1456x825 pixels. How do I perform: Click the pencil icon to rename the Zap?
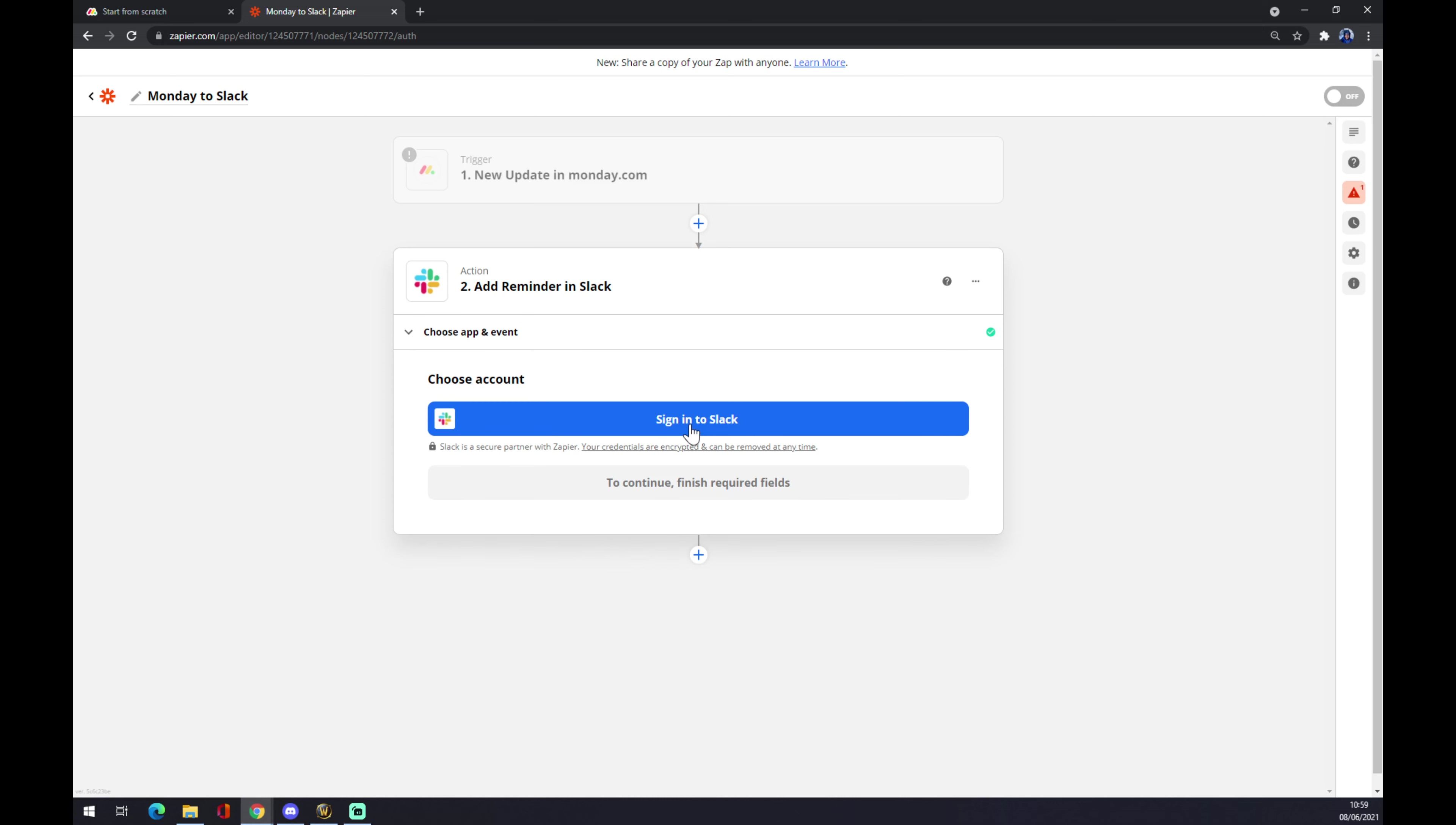(135, 96)
